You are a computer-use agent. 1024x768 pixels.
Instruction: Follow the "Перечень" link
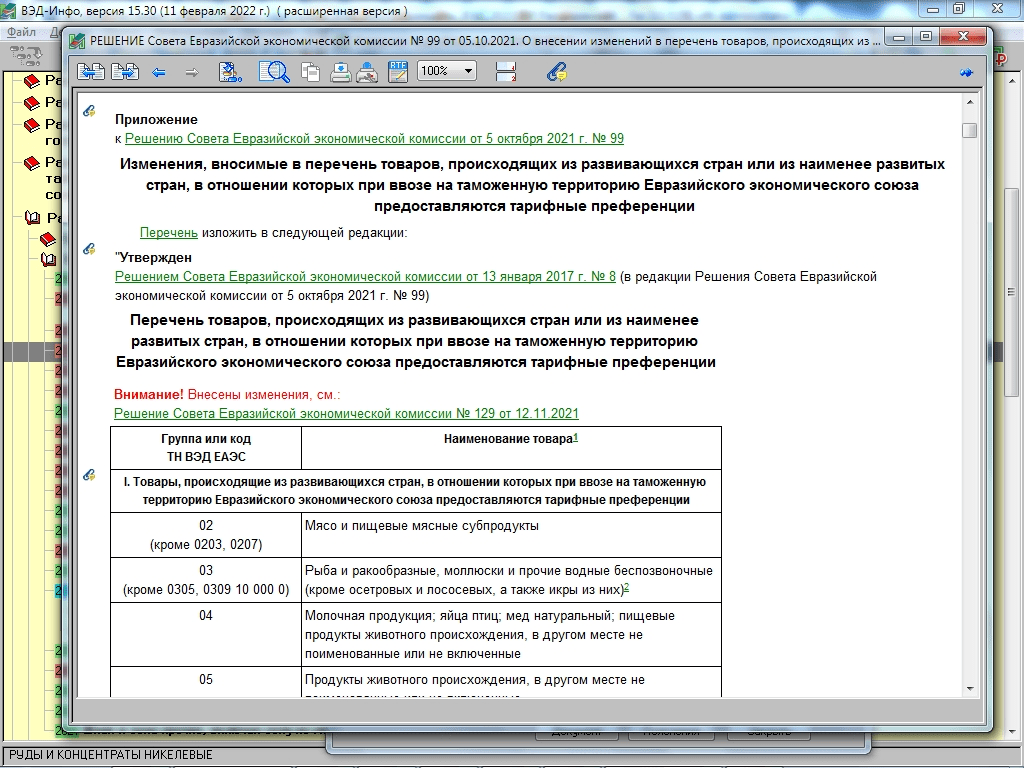(x=168, y=232)
